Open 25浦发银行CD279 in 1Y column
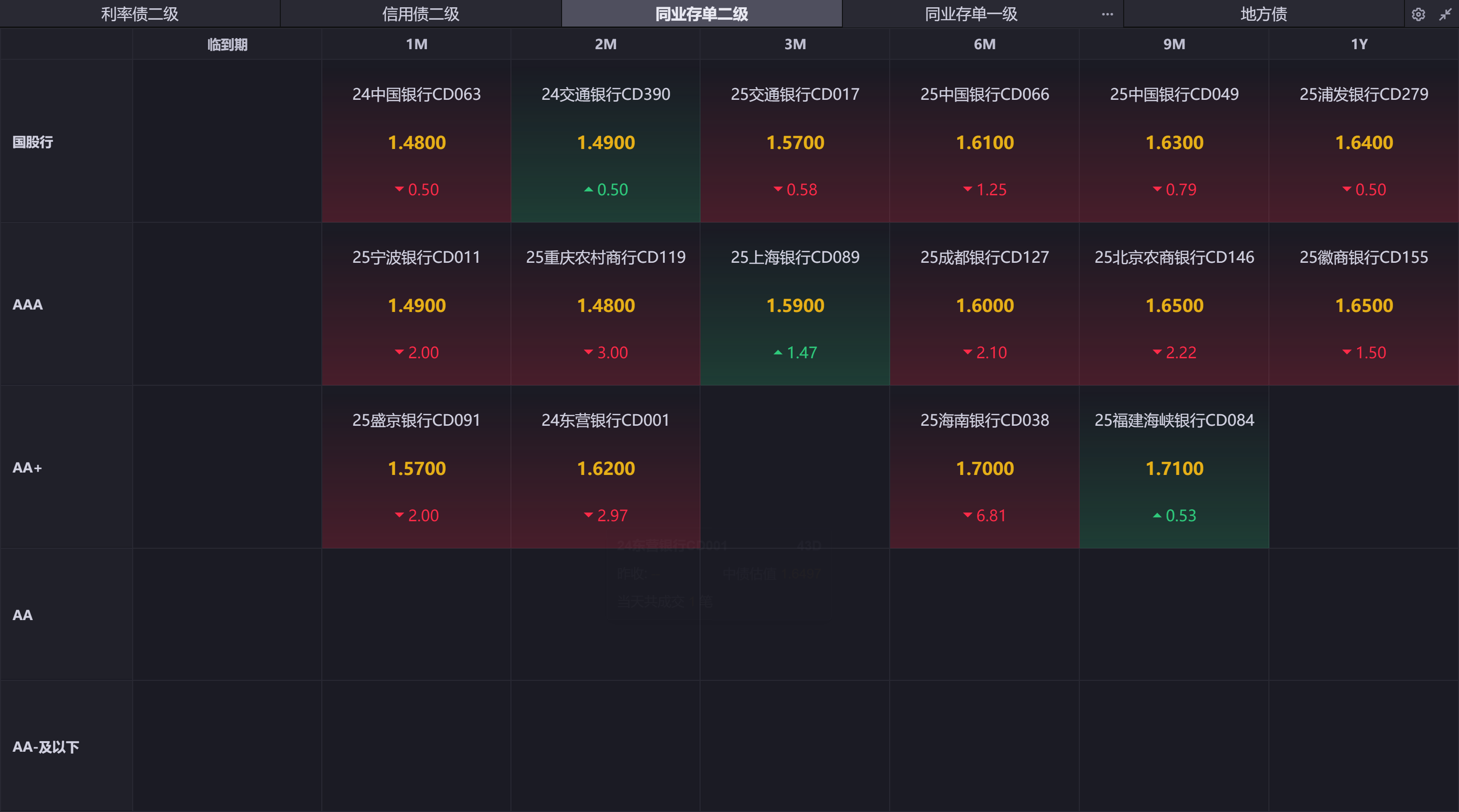 (x=1363, y=141)
